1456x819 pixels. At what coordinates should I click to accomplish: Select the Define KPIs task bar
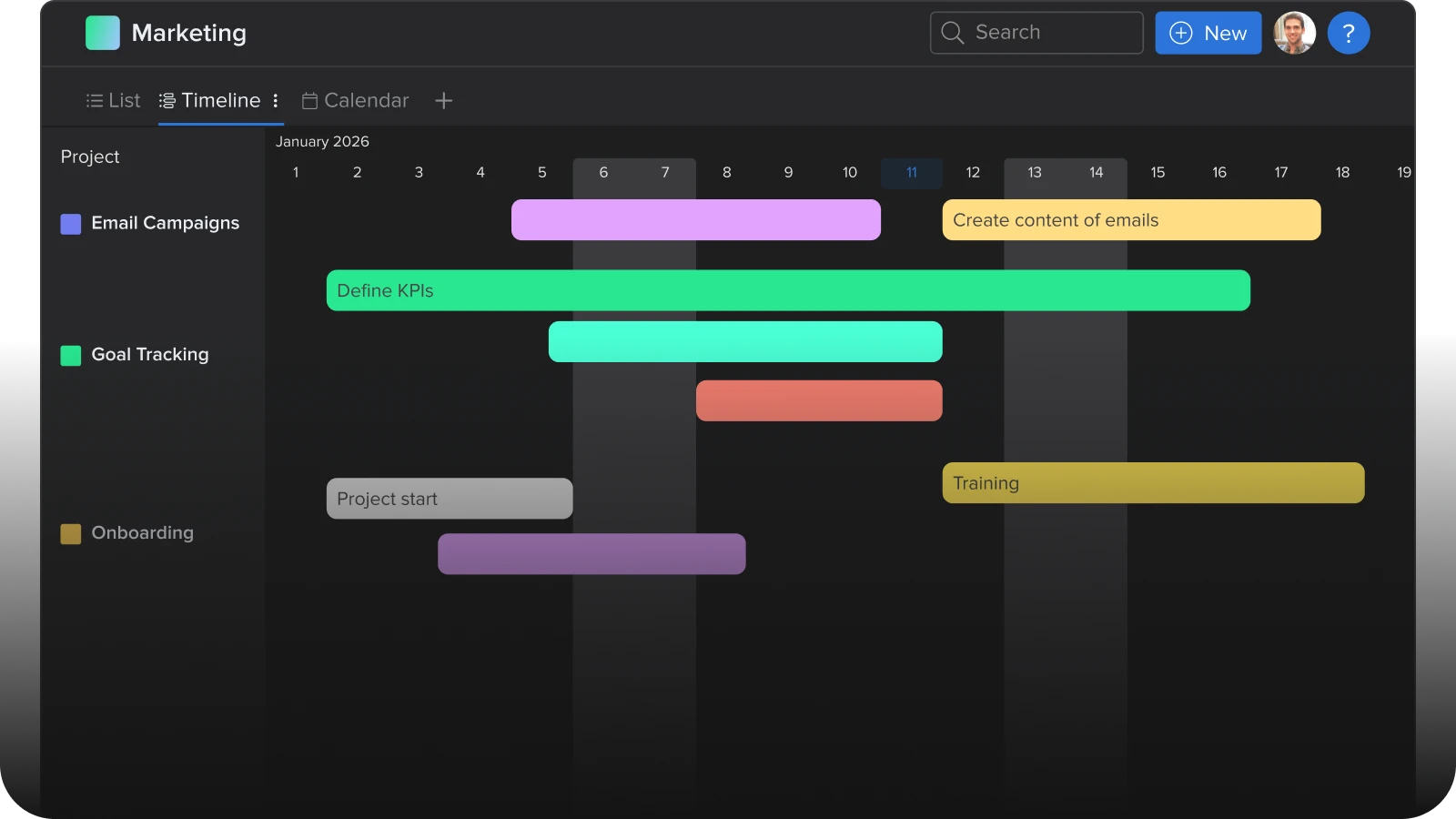click(787, 290)
